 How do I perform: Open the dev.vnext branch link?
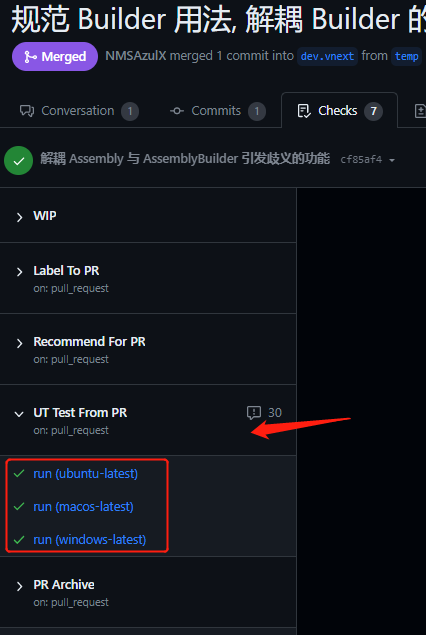327,56
